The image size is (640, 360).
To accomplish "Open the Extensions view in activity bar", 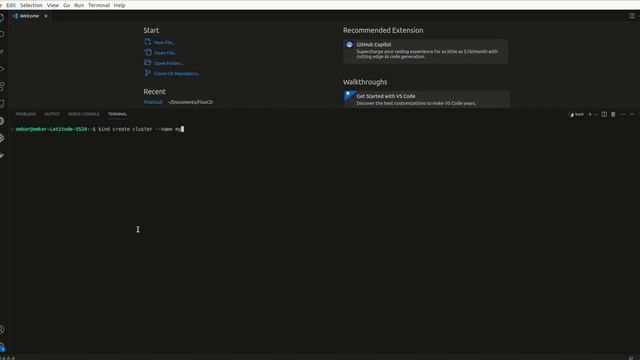I will pyautogui.click(x=2, y=87).
